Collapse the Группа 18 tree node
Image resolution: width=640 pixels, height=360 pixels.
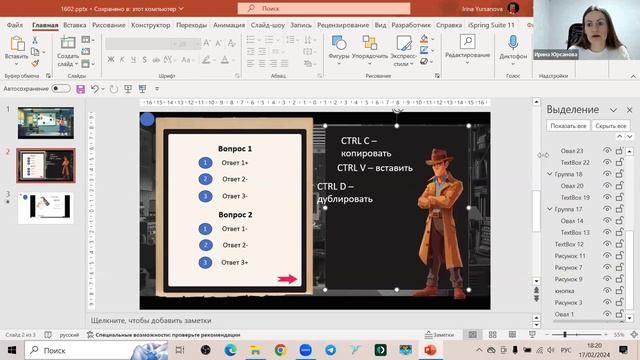pos(549,174)
